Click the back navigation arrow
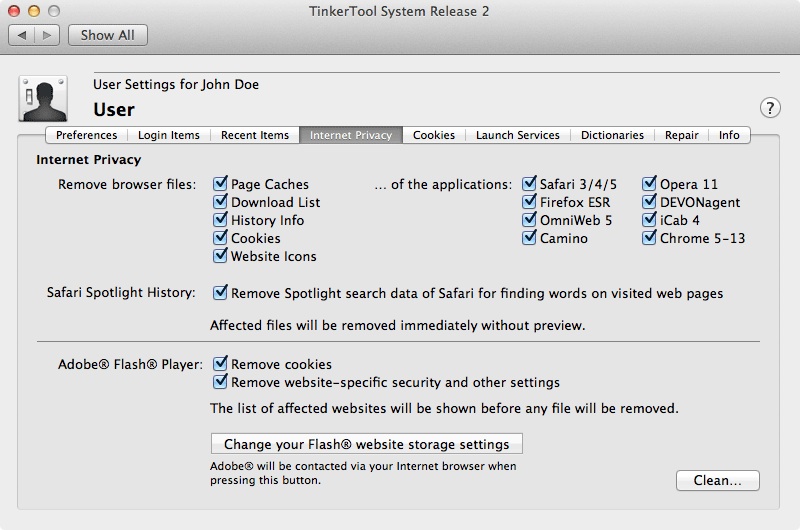The image size is (800, 530). pos(23,35)
